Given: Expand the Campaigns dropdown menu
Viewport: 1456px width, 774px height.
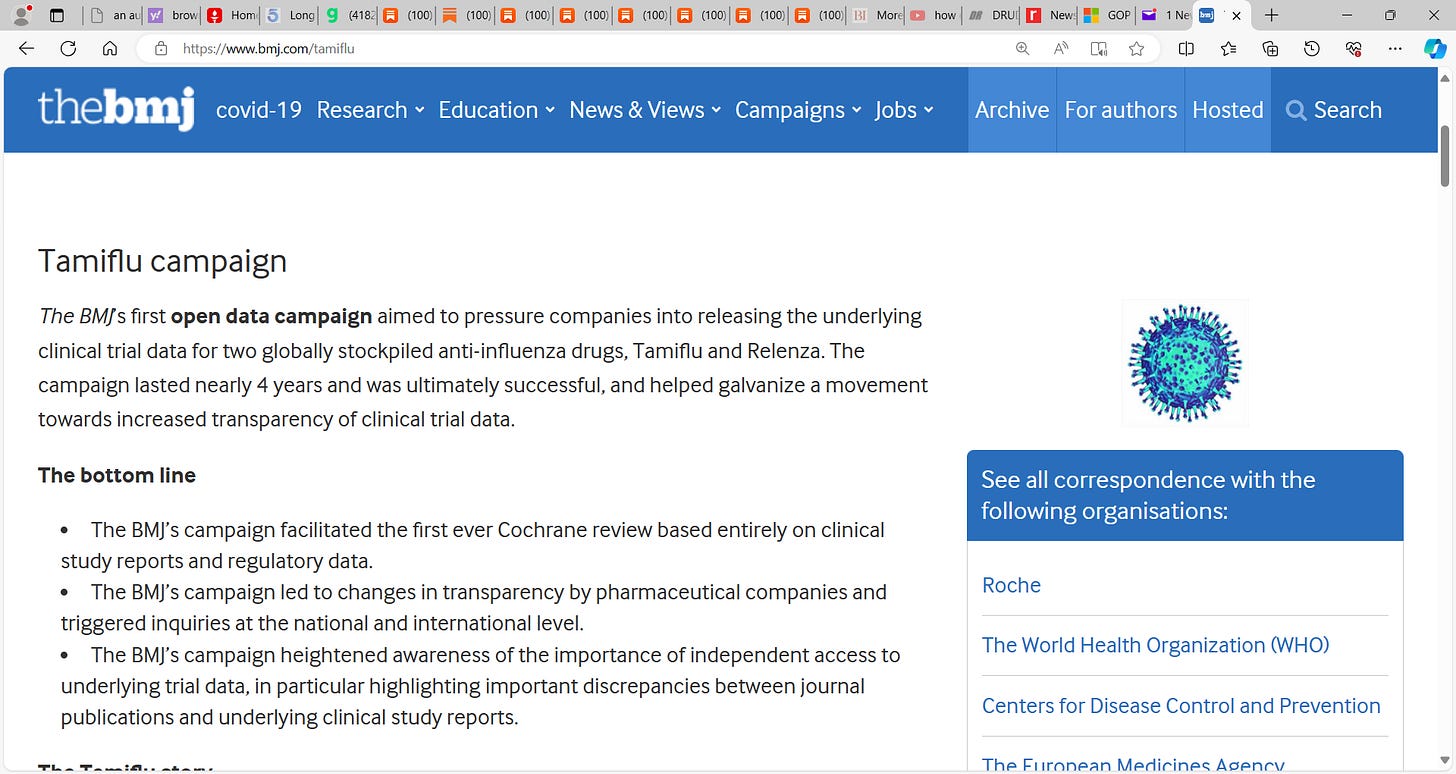Looking at the screenshot, I should (x=798, y=110).
